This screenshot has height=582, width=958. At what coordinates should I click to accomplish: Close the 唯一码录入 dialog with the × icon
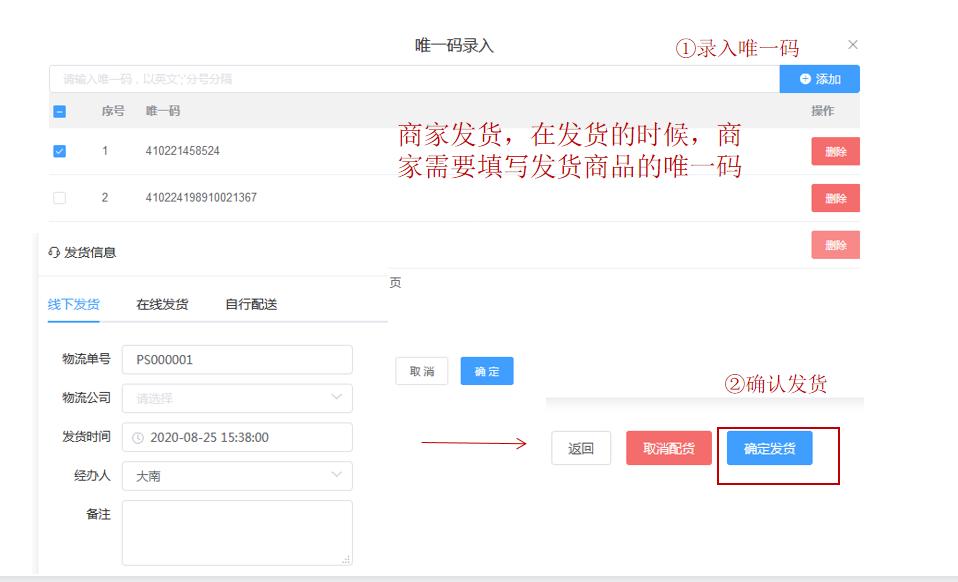852,45
